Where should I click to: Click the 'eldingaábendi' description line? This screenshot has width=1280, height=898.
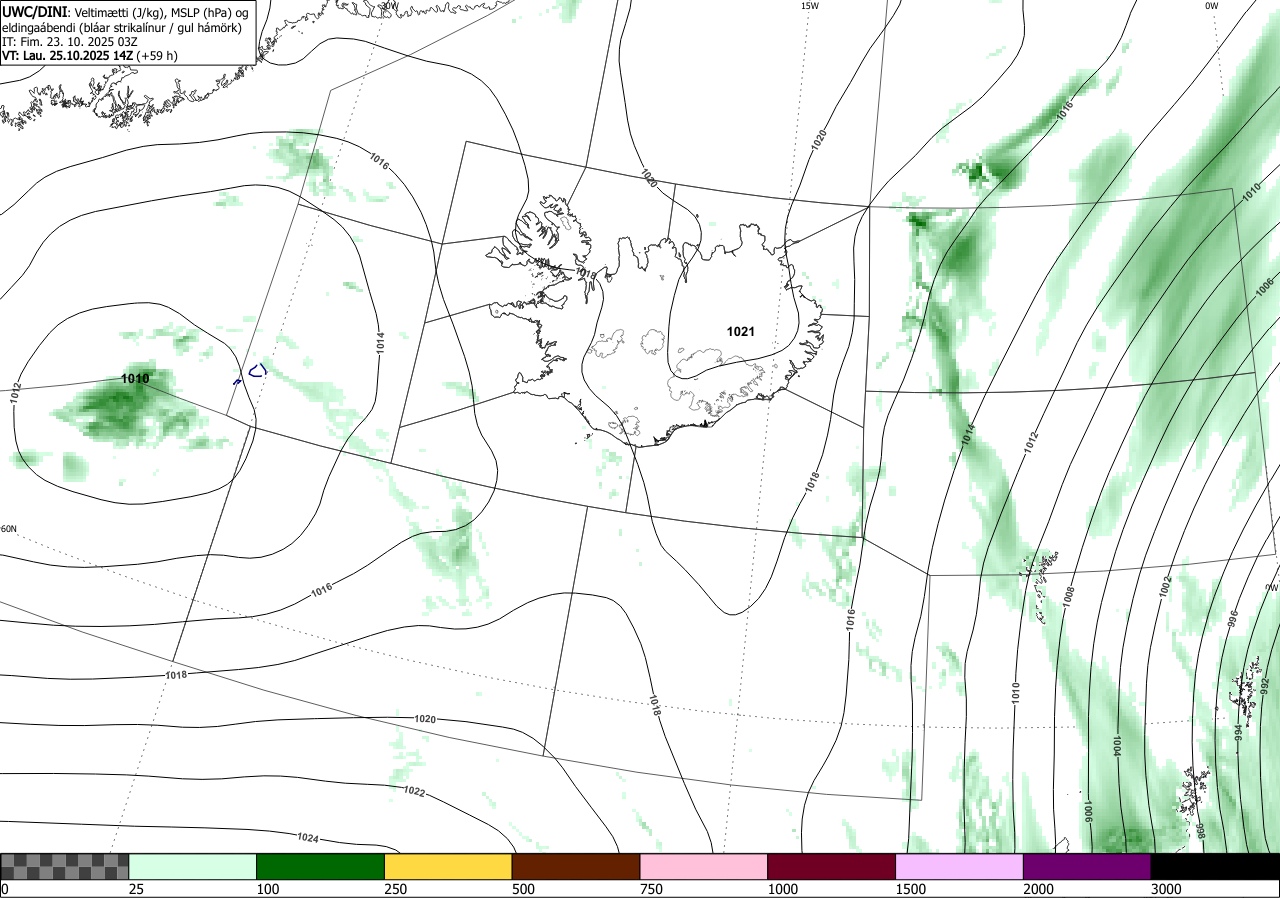[122, 27]
